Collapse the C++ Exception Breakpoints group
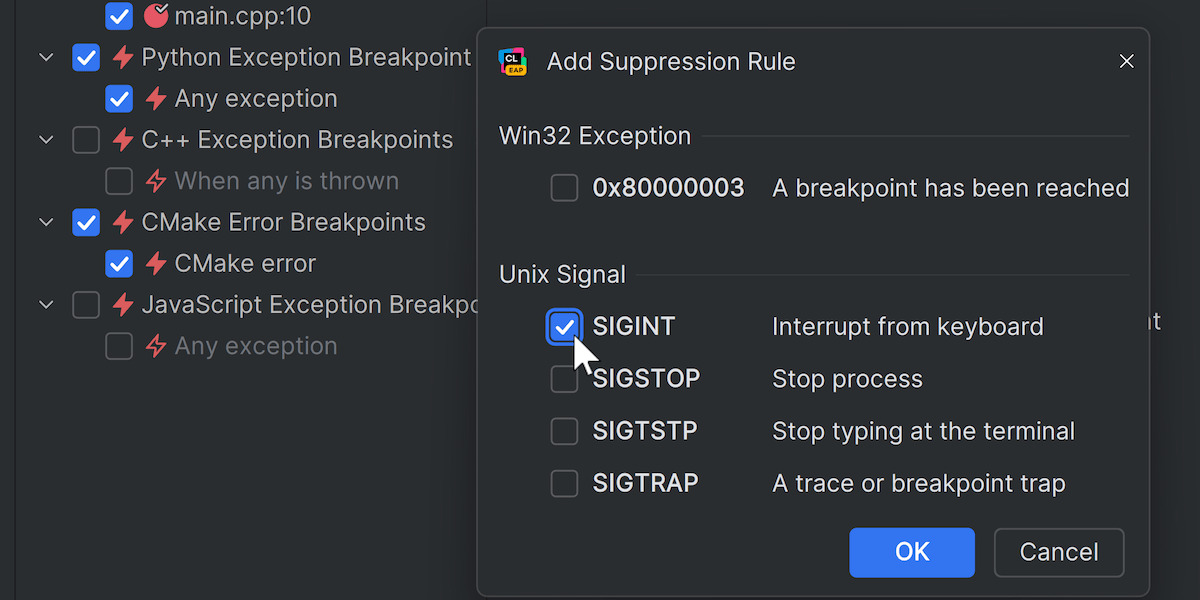The height and width of the screenshot is (600, 1200). [46, 140]
